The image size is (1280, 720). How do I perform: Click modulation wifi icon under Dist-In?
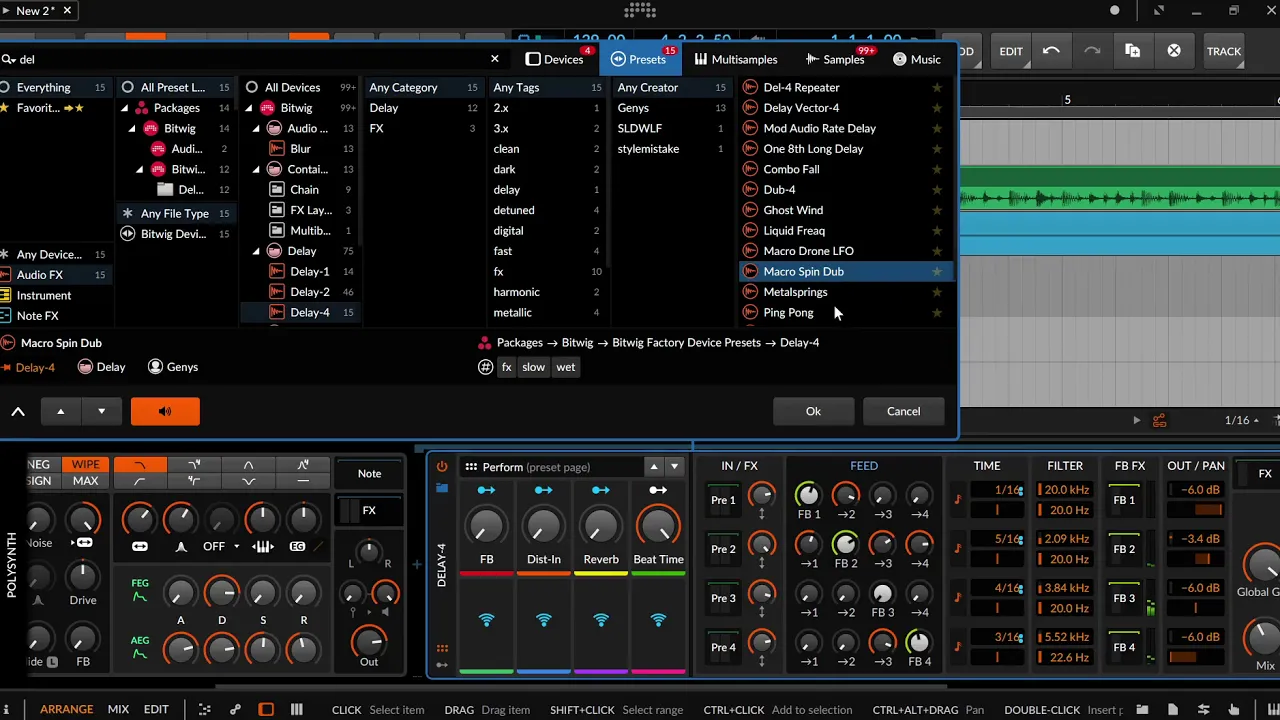coord(544,620)
